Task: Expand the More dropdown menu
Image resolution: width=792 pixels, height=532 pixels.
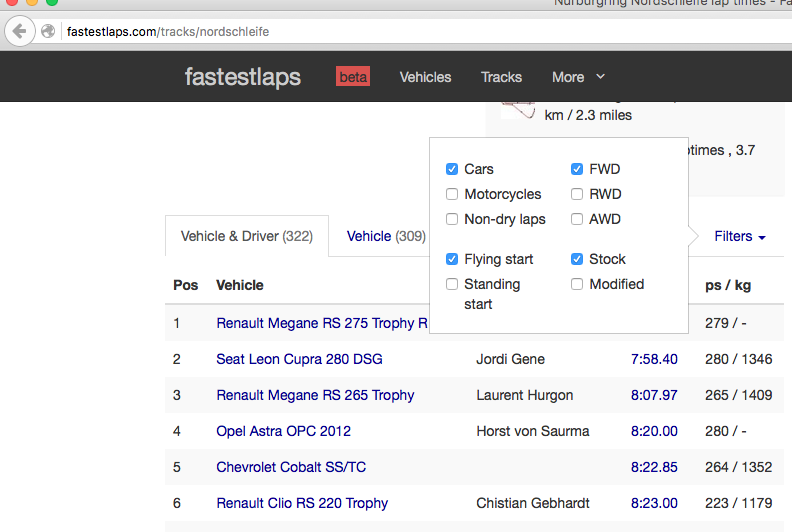Action: [578, 77]
